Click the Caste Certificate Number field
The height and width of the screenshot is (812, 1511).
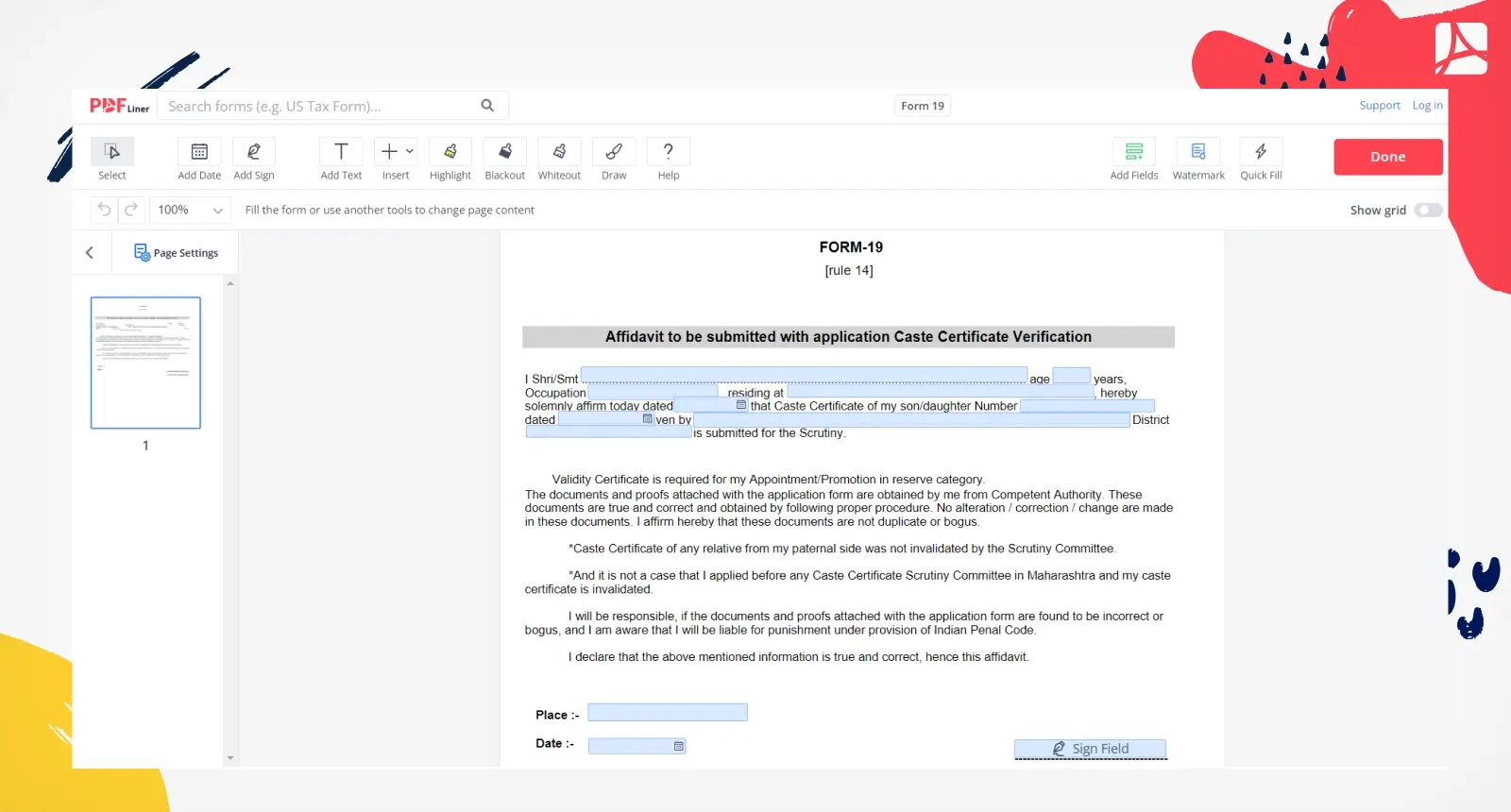pyautogui.click(x=1087, y=406)
